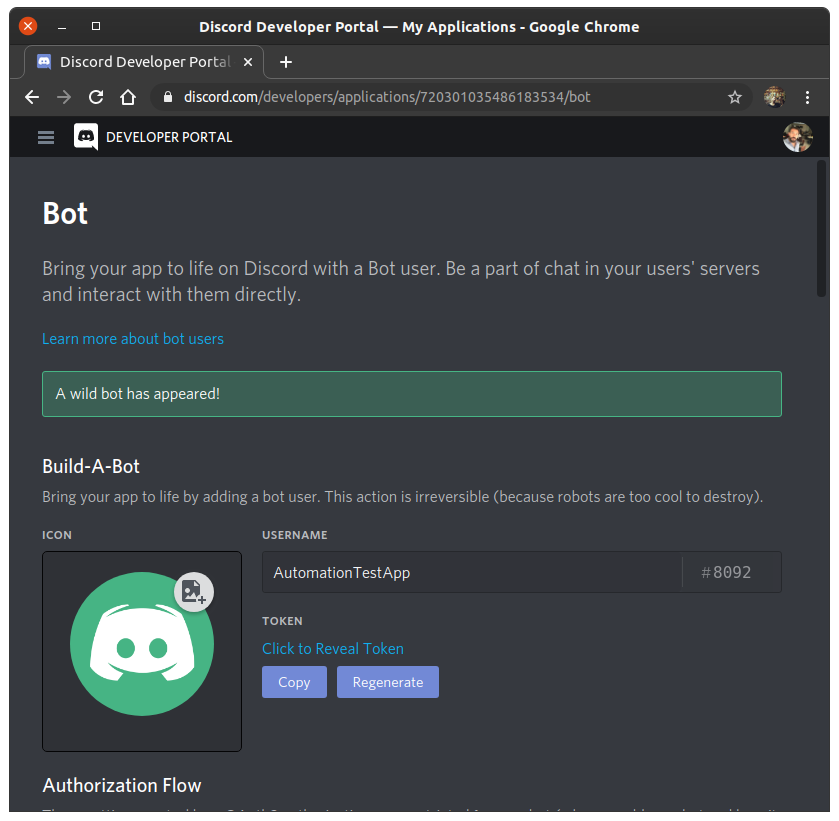This screenshot has height=821, width=839.
Task: Upload a new bot icon image
Action: pyautogui.click(x=194, y=592)
